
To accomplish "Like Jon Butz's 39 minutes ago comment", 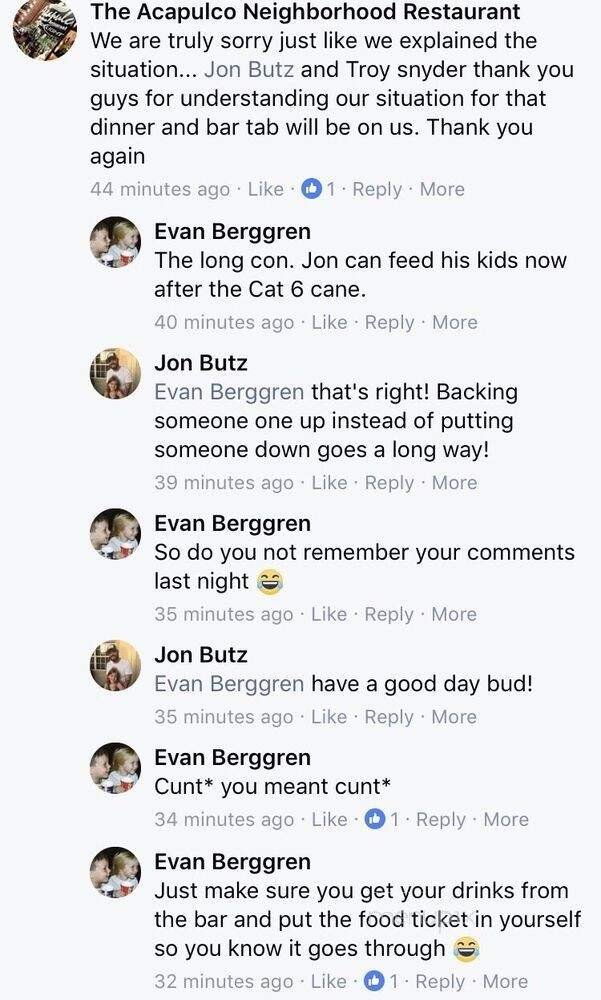I will (x=329, y=482).
